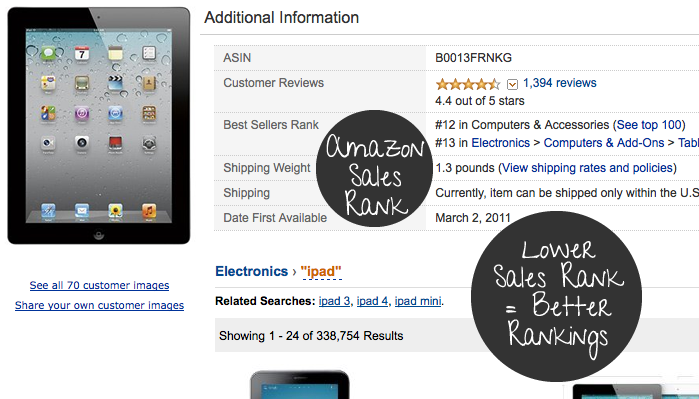The width and height of the screenshot is (699, 399).
Task: Open the rating breakdown dropdown arrow
Action: pyautogui.click(x=512, y=84)
